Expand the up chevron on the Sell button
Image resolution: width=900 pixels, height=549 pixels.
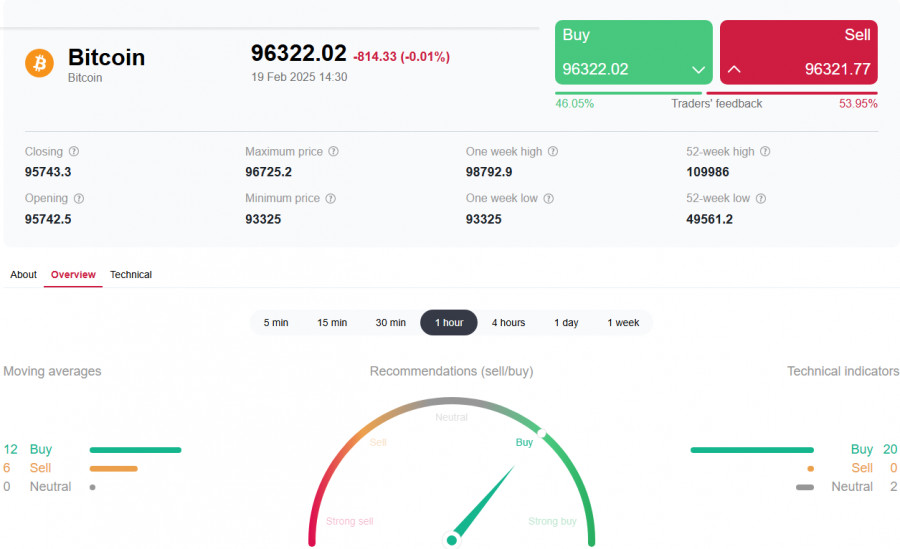point(734,69)
